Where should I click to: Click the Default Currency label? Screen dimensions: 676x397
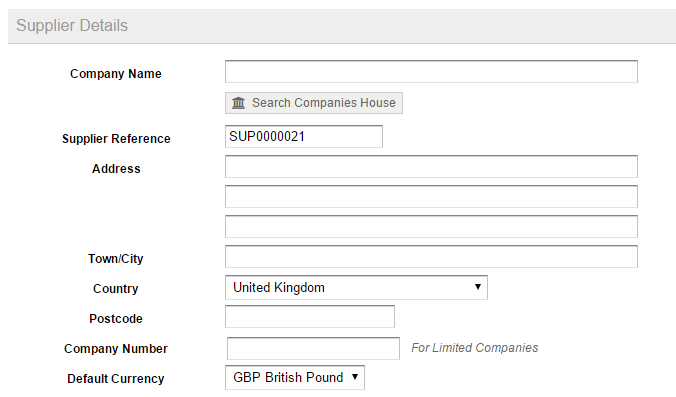pyautogui.click(x=116, y=378)
